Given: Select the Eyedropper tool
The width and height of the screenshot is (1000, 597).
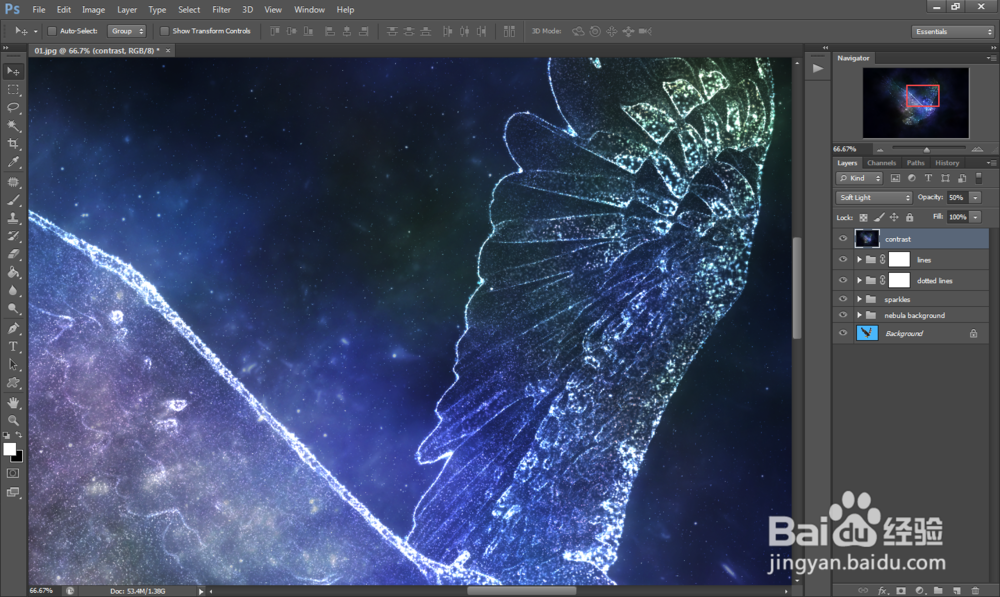Looking at the screenshot, I should click(x=13, y=162).
